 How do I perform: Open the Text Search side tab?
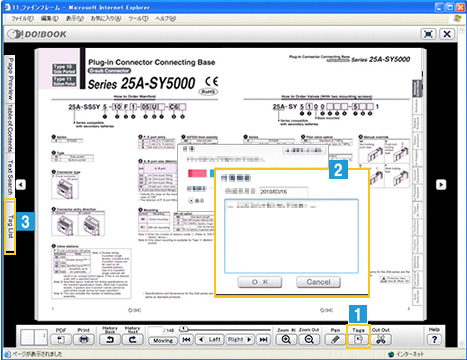pos(10,177)
